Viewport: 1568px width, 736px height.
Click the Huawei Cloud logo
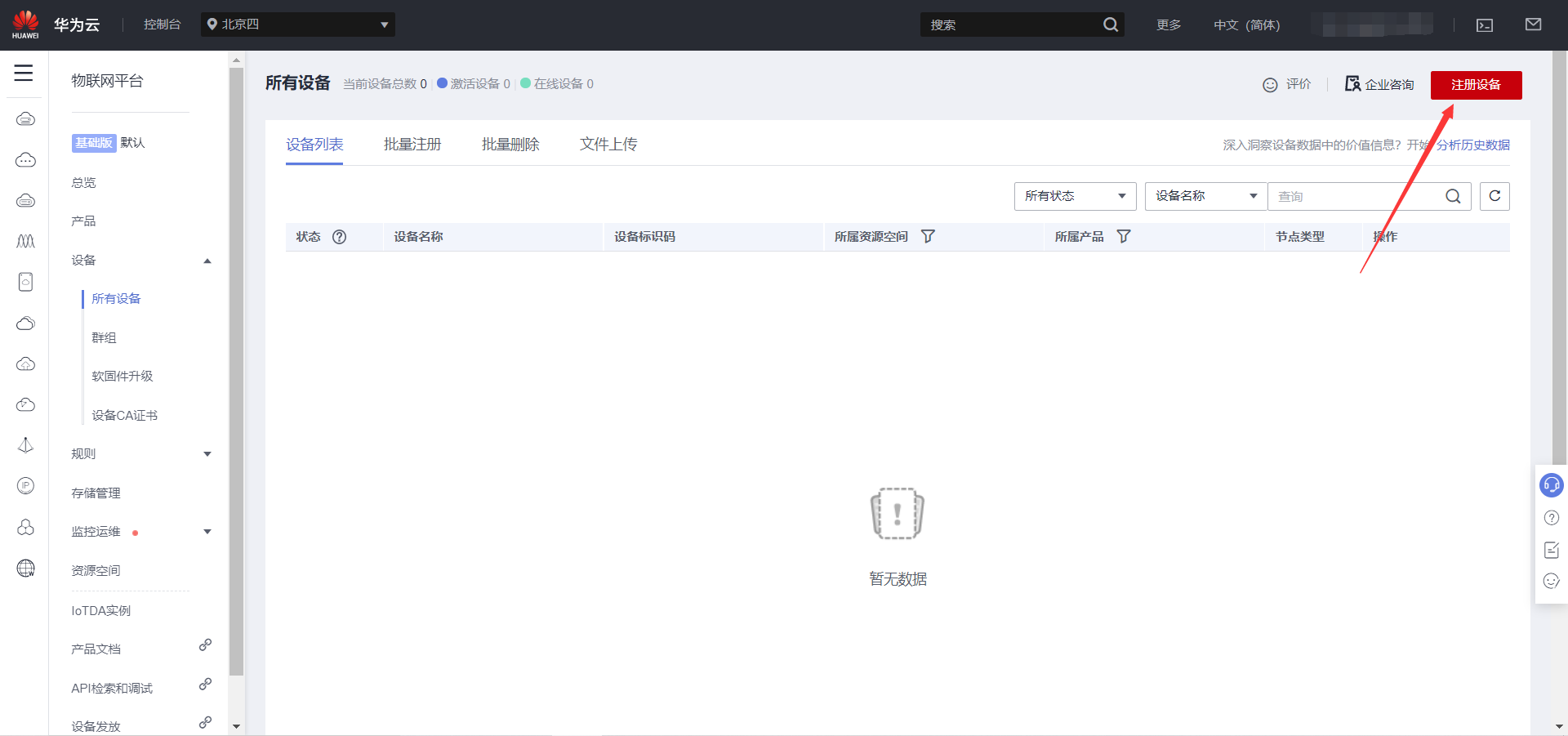pyautogui.click(x=25, y=25)
